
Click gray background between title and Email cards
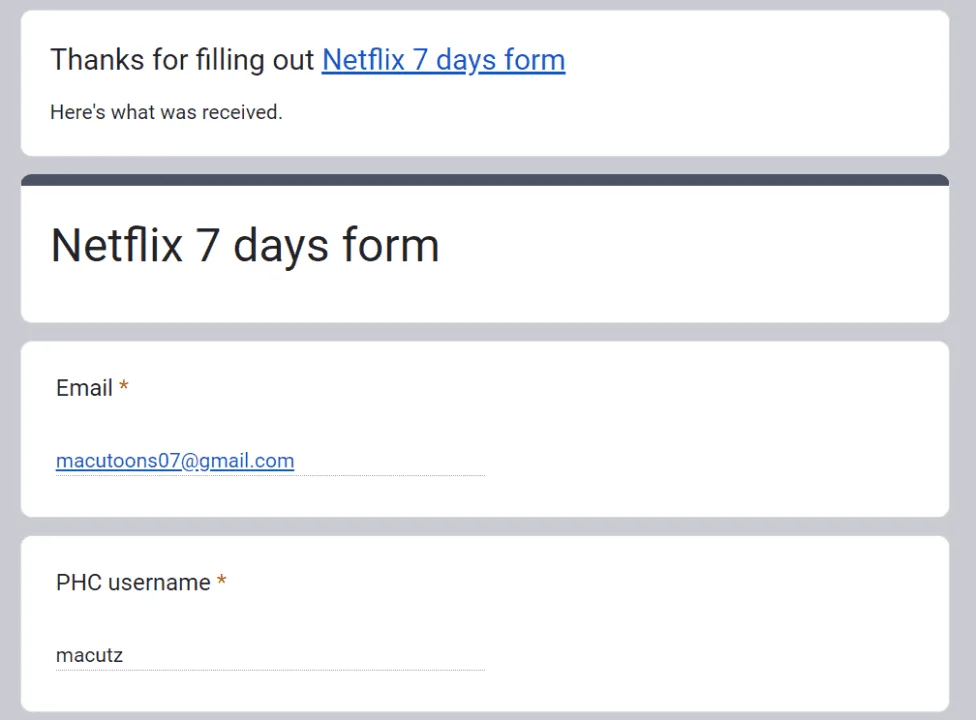pos(485,332)
